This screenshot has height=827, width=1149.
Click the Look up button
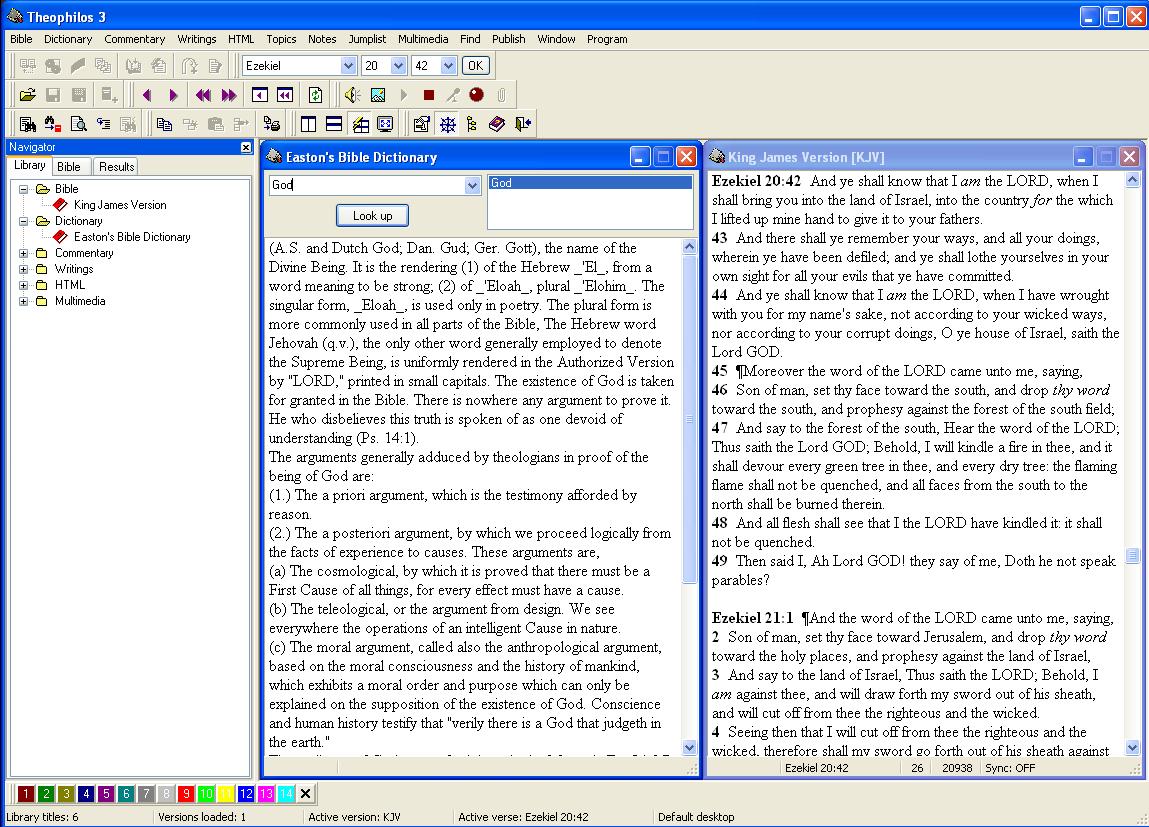[372, 215]
